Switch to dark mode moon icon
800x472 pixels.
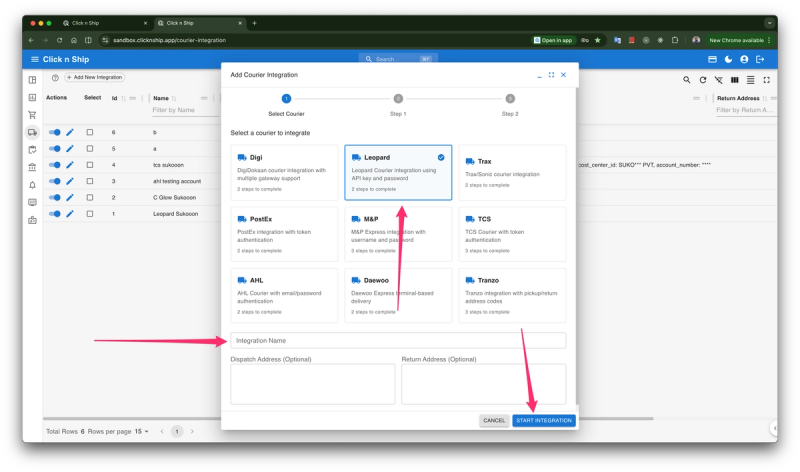tap(729, 59)
